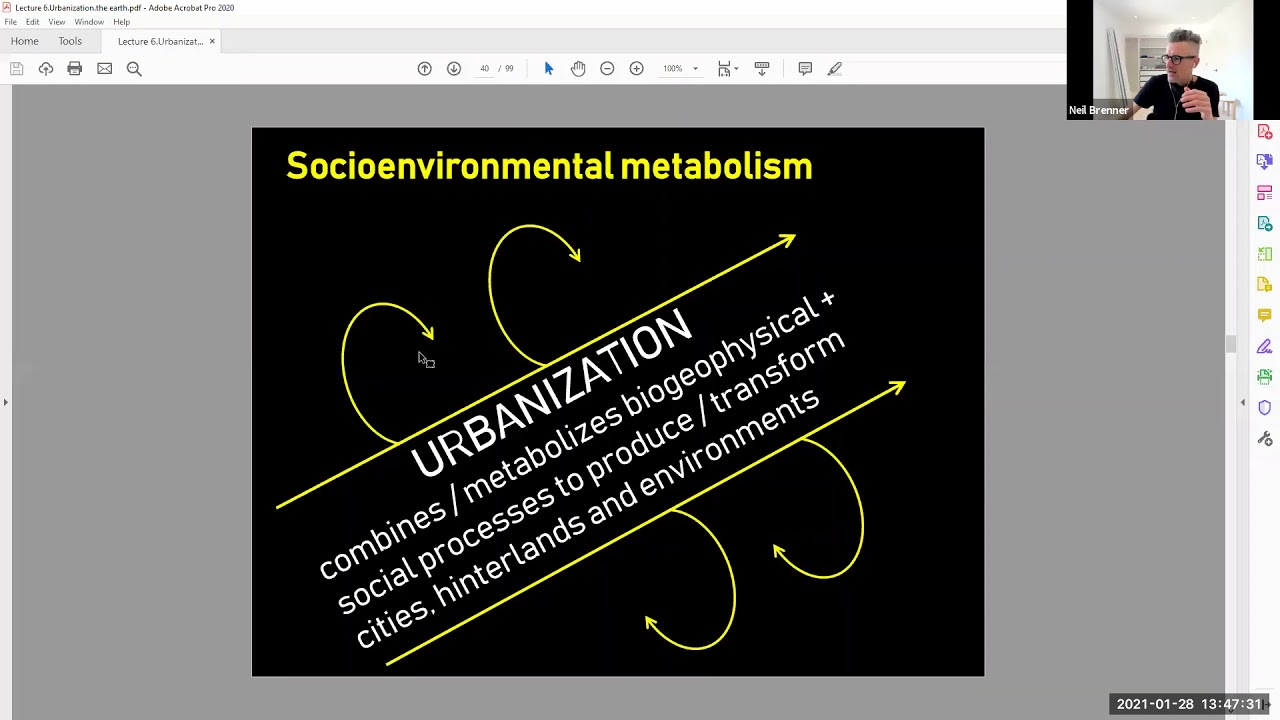
Task: Open the find text magnifier
Action: click(134, 68)
